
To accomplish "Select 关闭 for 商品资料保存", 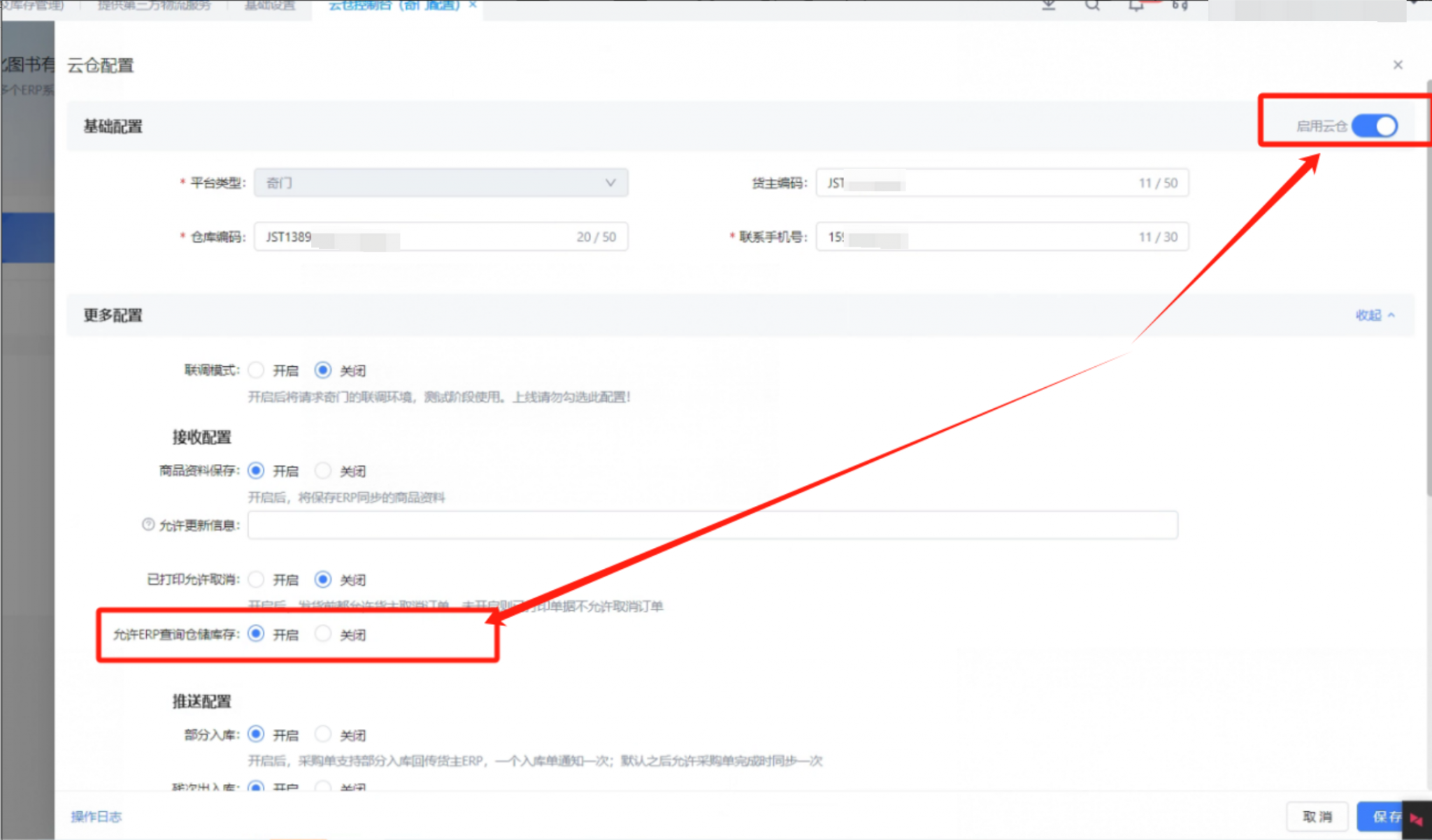I will click(323, 470).
